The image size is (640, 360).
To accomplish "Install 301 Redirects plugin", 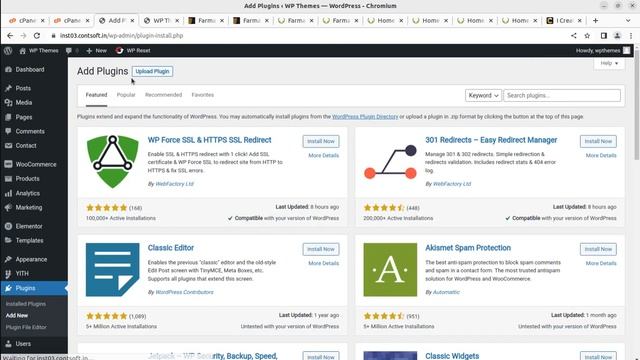I will (x=598, y=141).
